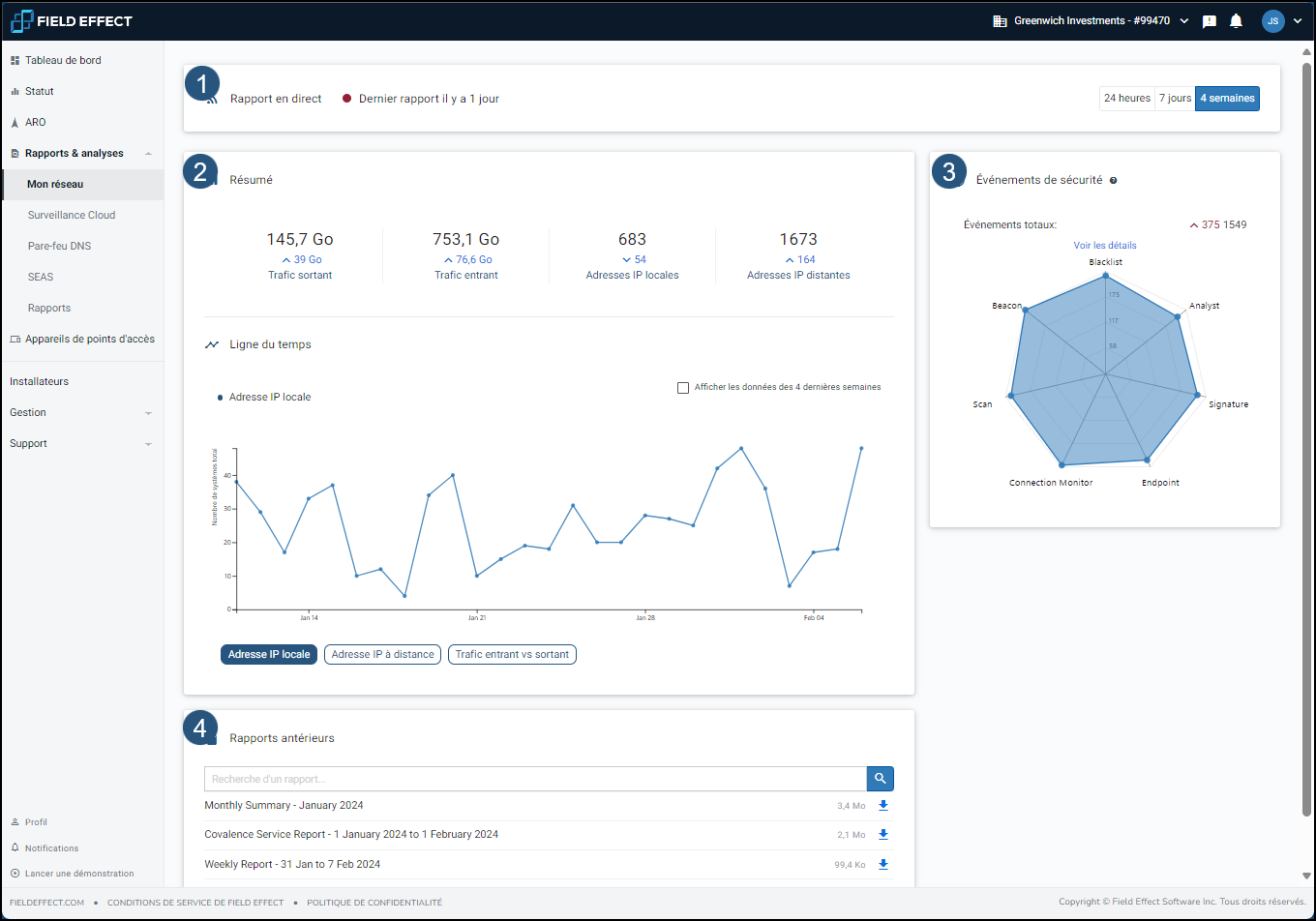Open Pare-feu DNS in the sidebar
This screenshot has width=1316, height=921.
click(59, 246)
